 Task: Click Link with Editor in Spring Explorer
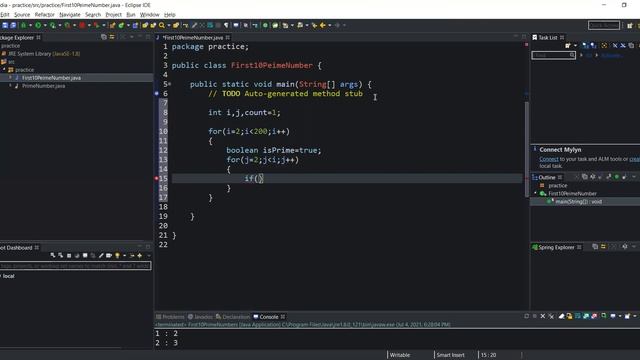603,247
